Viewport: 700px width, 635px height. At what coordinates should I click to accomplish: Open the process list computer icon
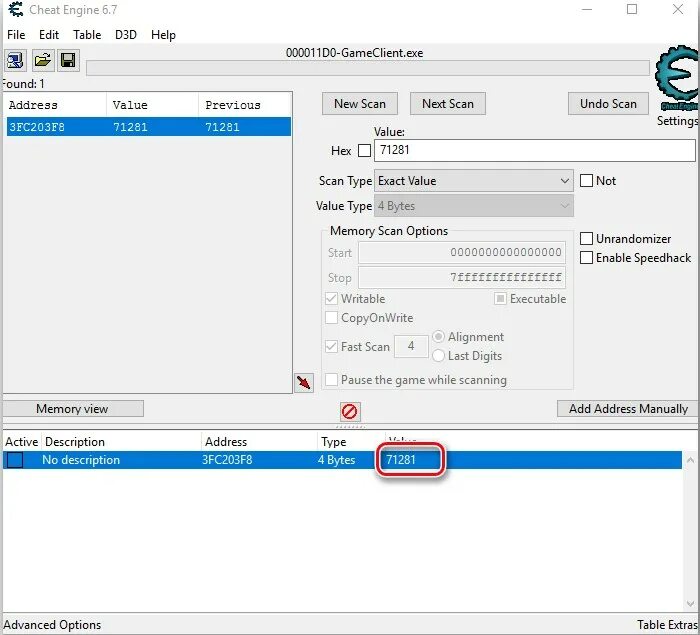pyautogui.click(x=15, y=60)
